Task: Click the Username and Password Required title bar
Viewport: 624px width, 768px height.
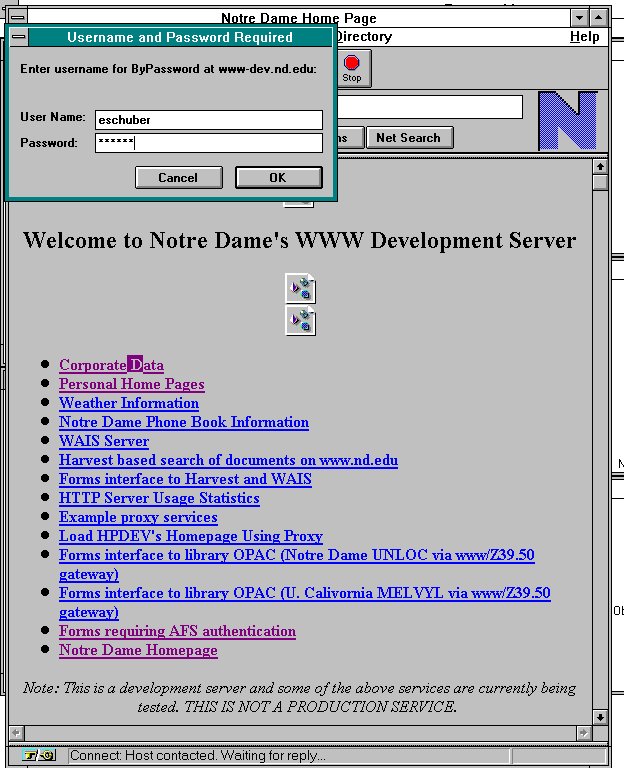Action: pyautogui.click(x=180, y=37)
